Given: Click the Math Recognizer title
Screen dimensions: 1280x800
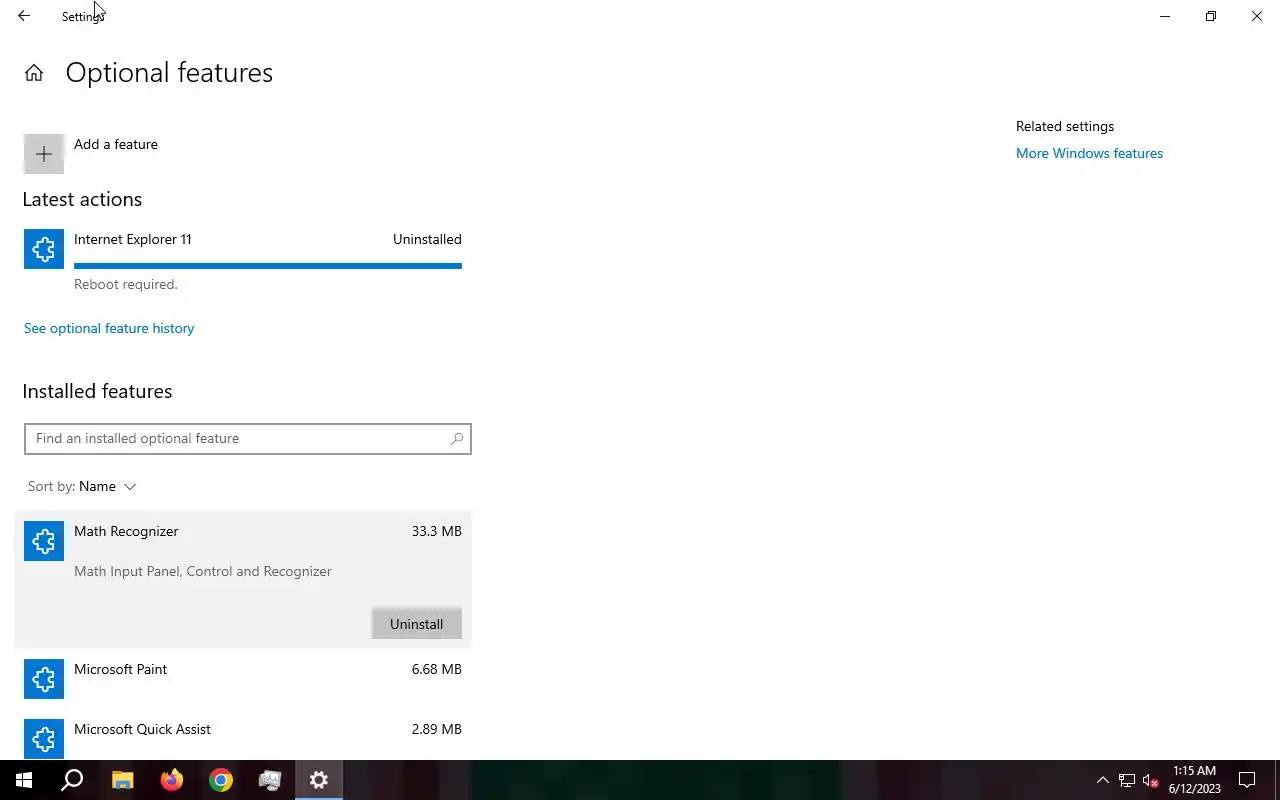Looking at the screenshot, I should coord(126,531).
